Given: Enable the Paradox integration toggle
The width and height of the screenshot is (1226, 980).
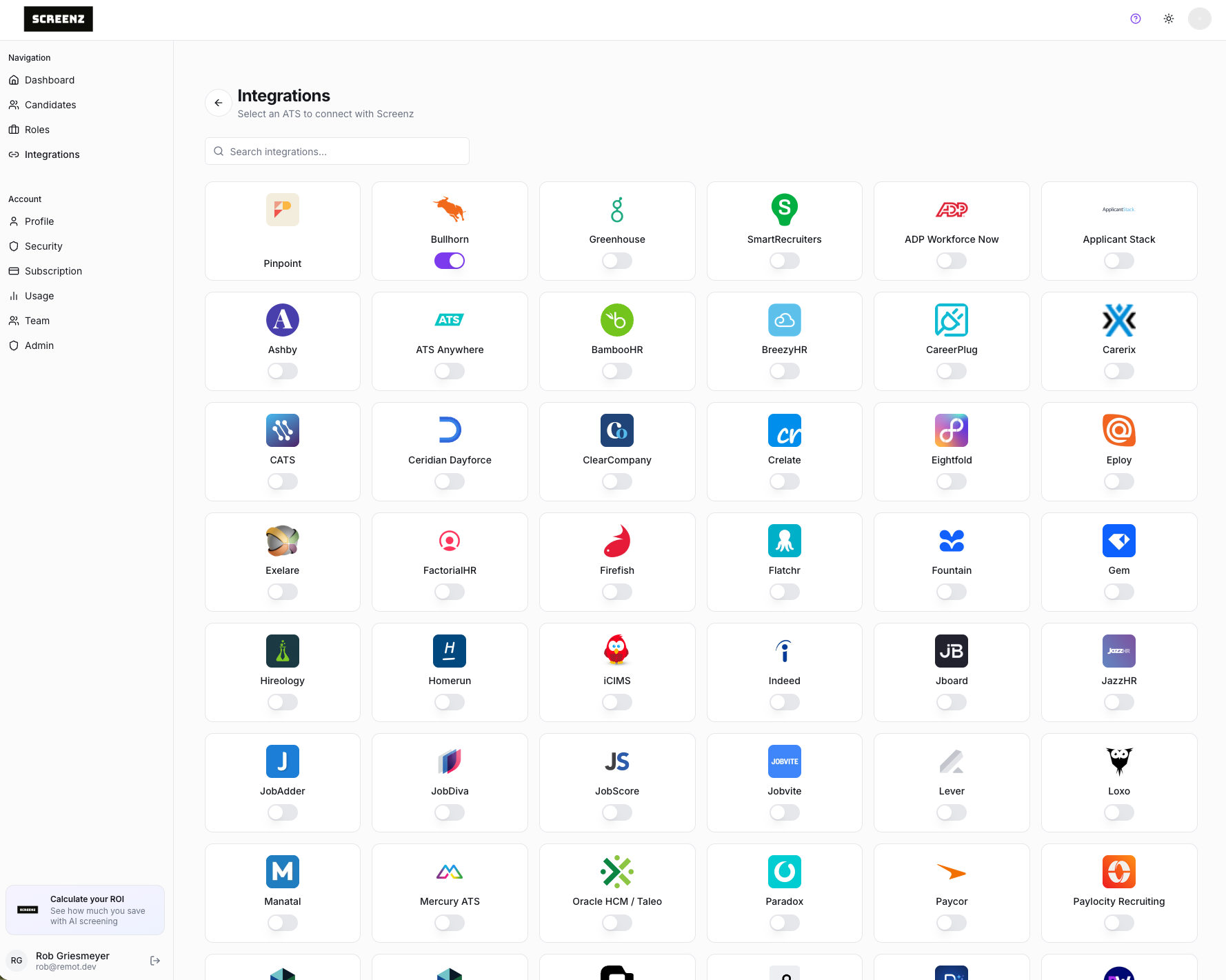Looking at the screenshot, I should (x=785, y=923).
